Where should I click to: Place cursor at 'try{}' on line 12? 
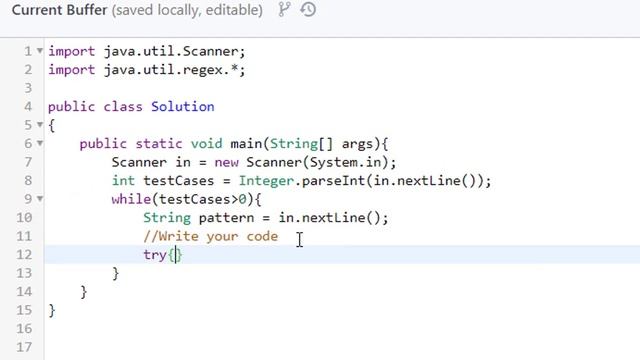click(x=163, y=255)
